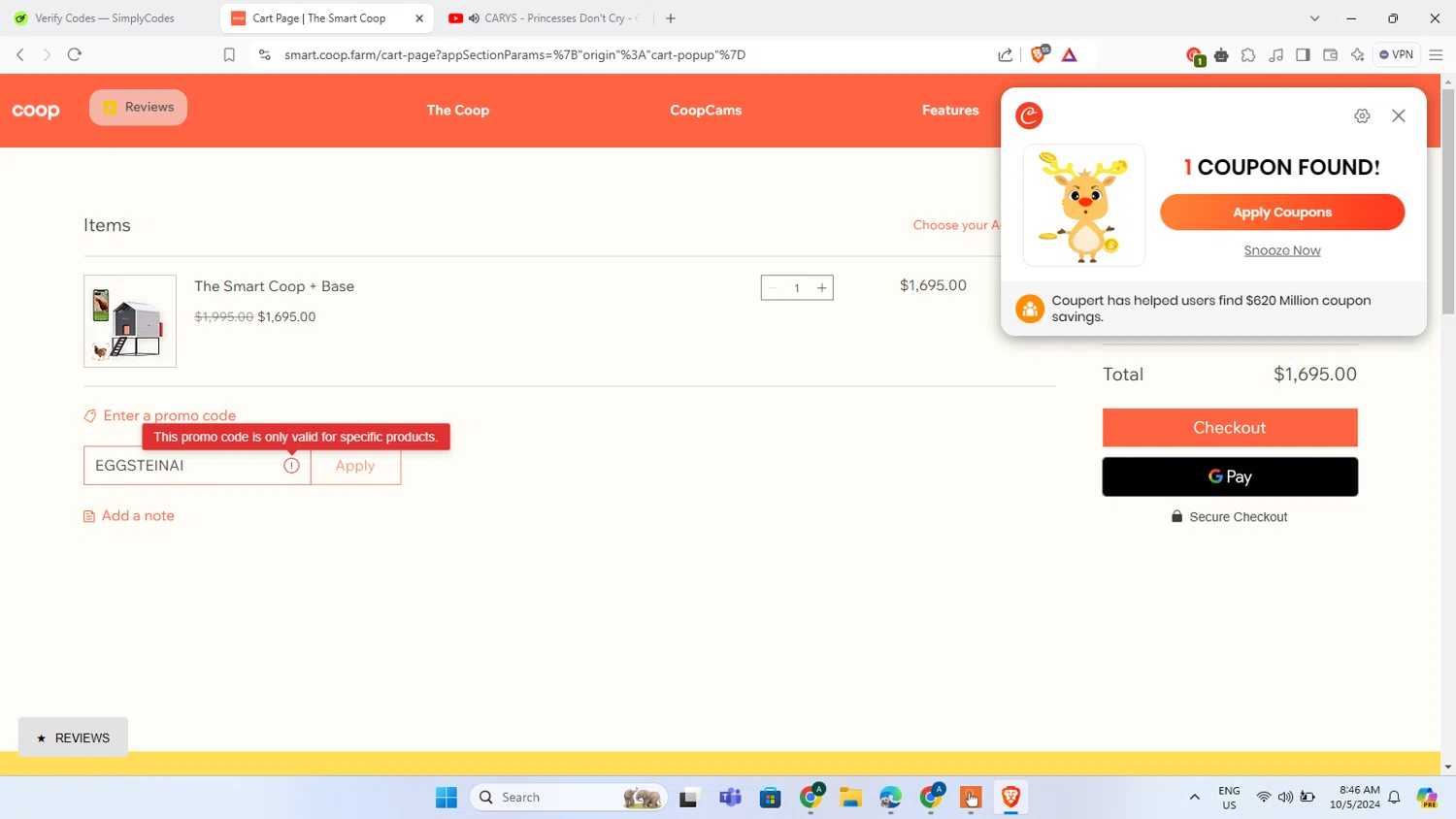Click the Coupert logo icon in the popup

[1029, 115]
